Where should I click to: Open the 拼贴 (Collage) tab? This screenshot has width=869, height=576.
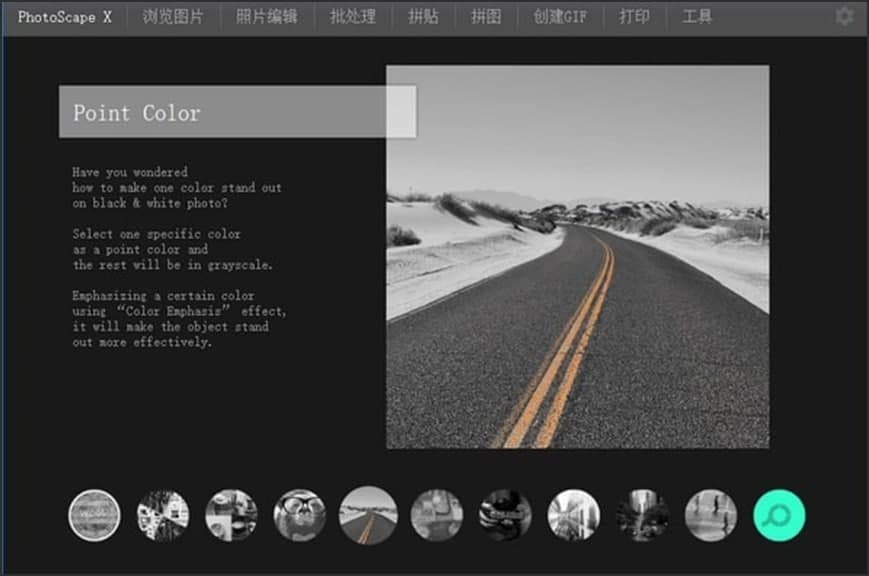[x=423, y=15]
